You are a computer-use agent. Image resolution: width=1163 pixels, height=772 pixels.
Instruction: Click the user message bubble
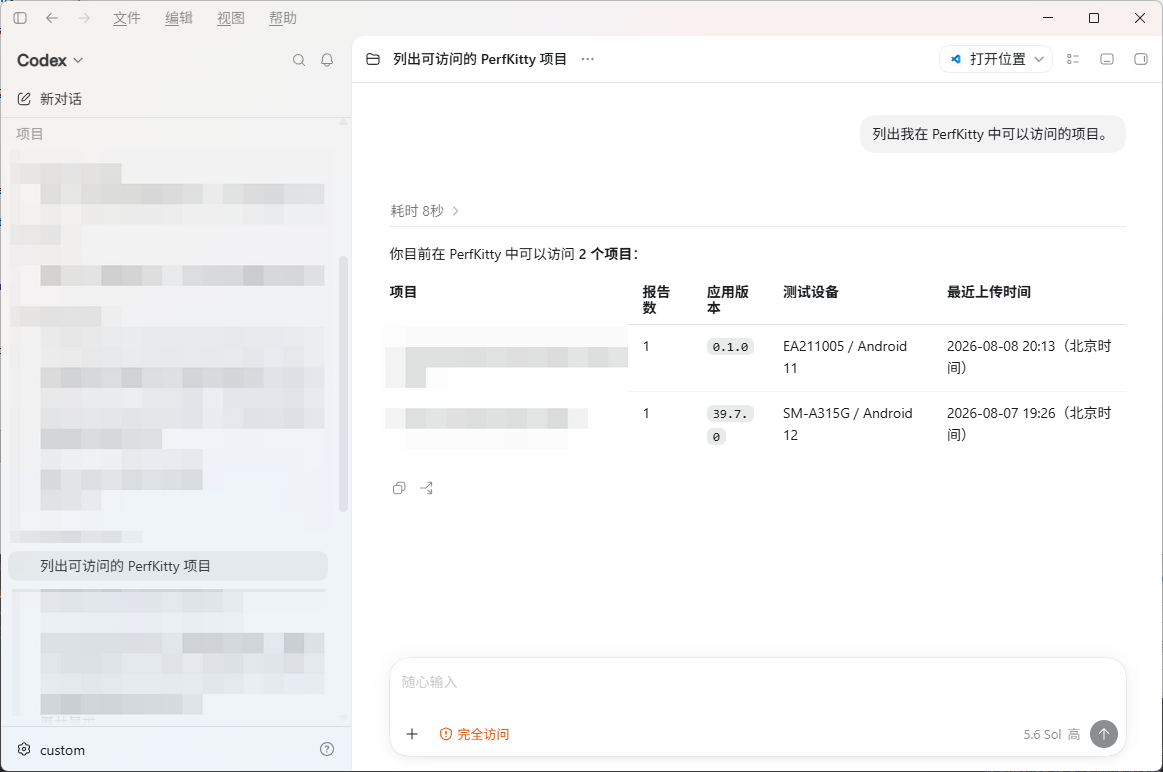tap(992, 134)
